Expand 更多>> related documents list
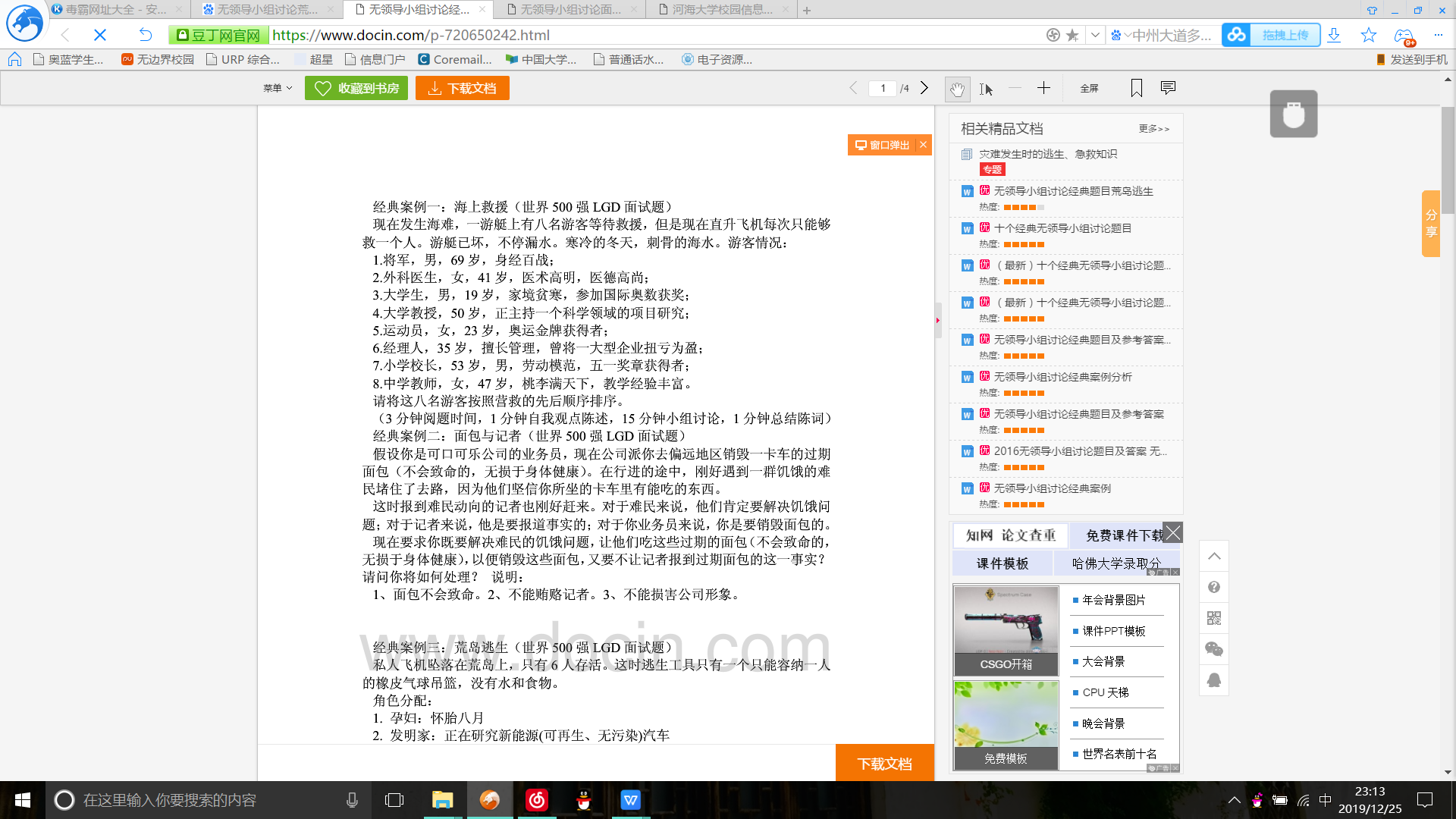 coord(1153,129)
